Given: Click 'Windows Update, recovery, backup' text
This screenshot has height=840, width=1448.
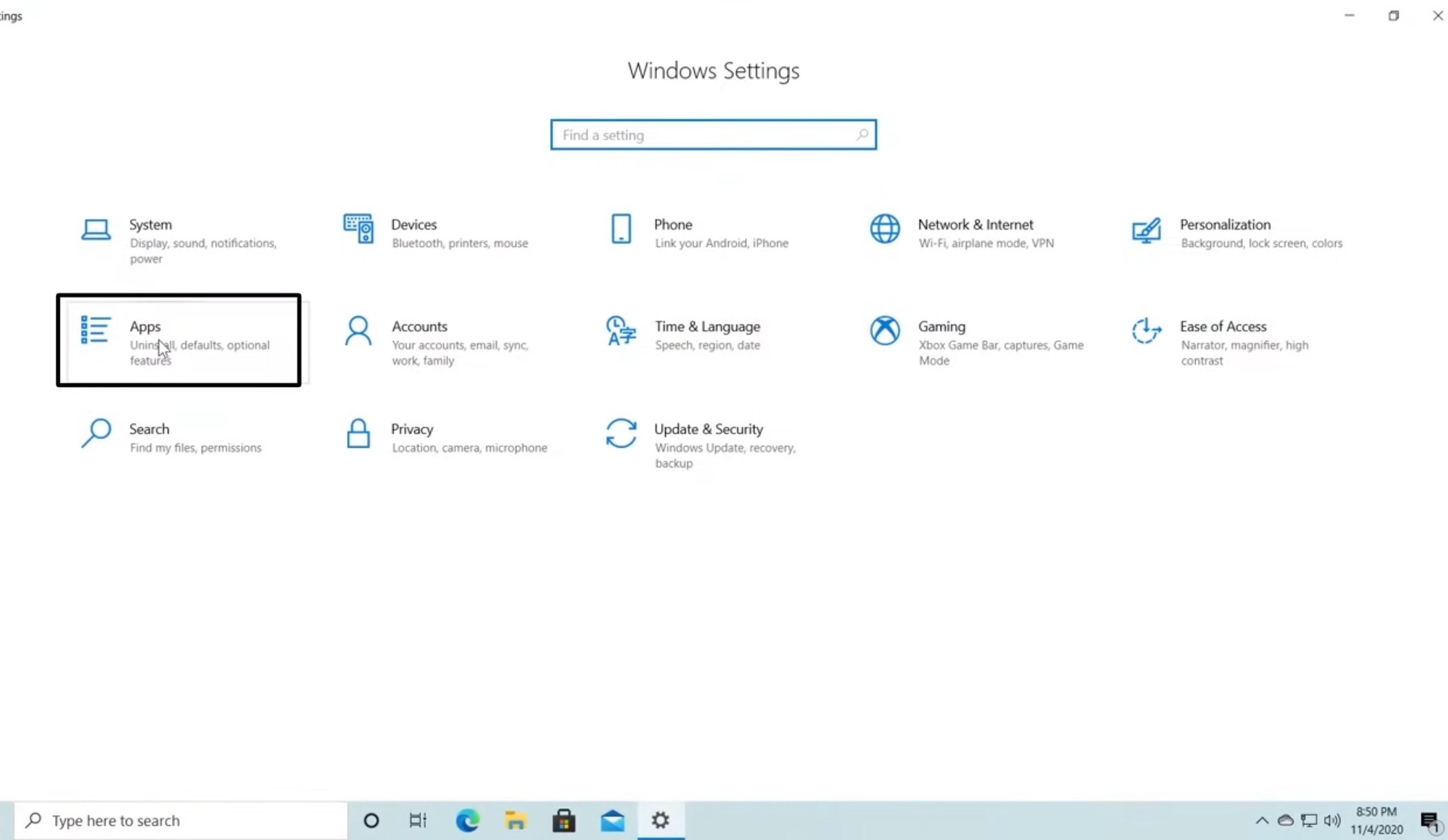Looking at the screenshot, I should 725,455.
